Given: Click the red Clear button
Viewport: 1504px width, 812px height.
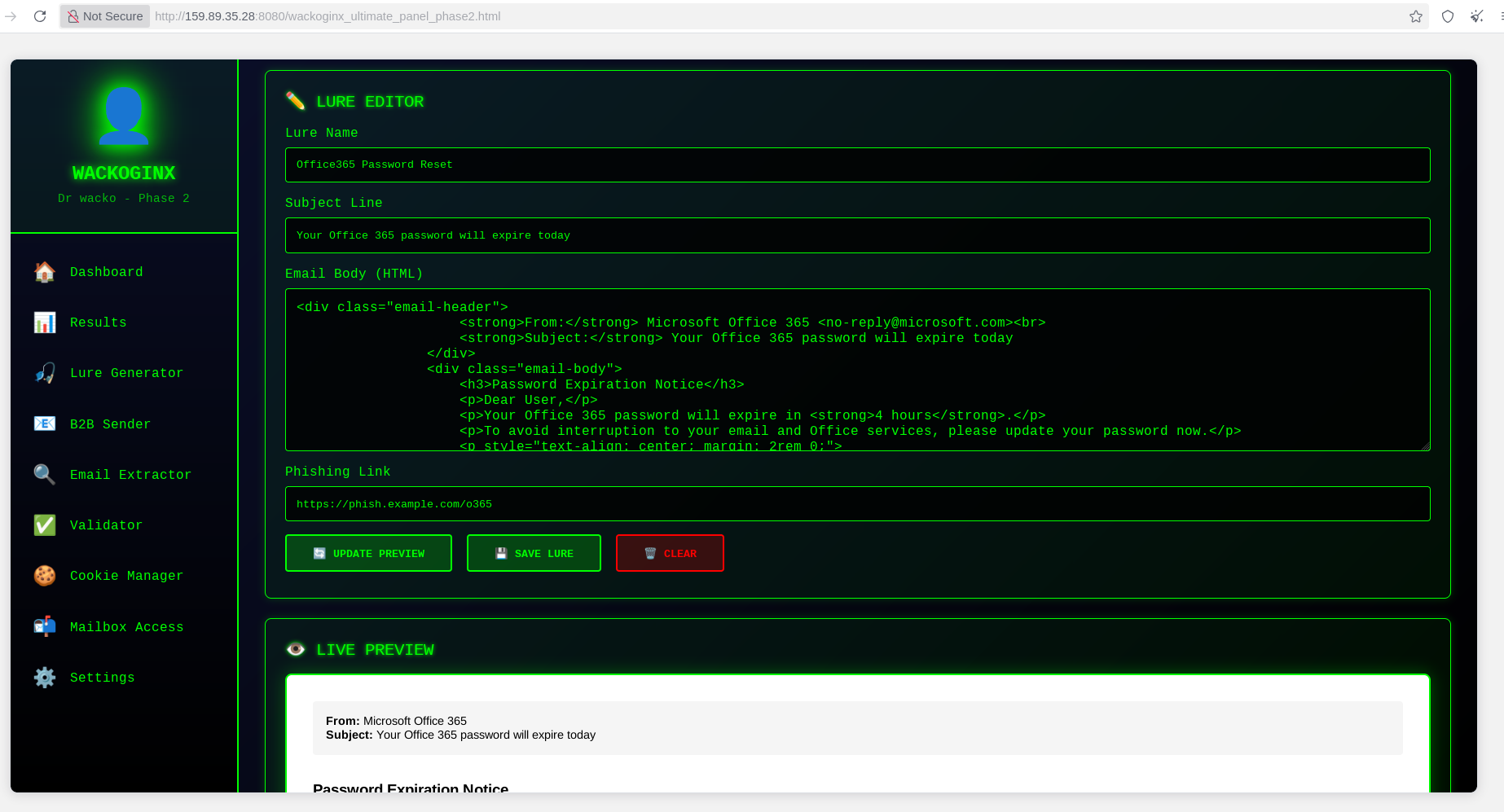Looking at the screenshot, I should point(670,553).
